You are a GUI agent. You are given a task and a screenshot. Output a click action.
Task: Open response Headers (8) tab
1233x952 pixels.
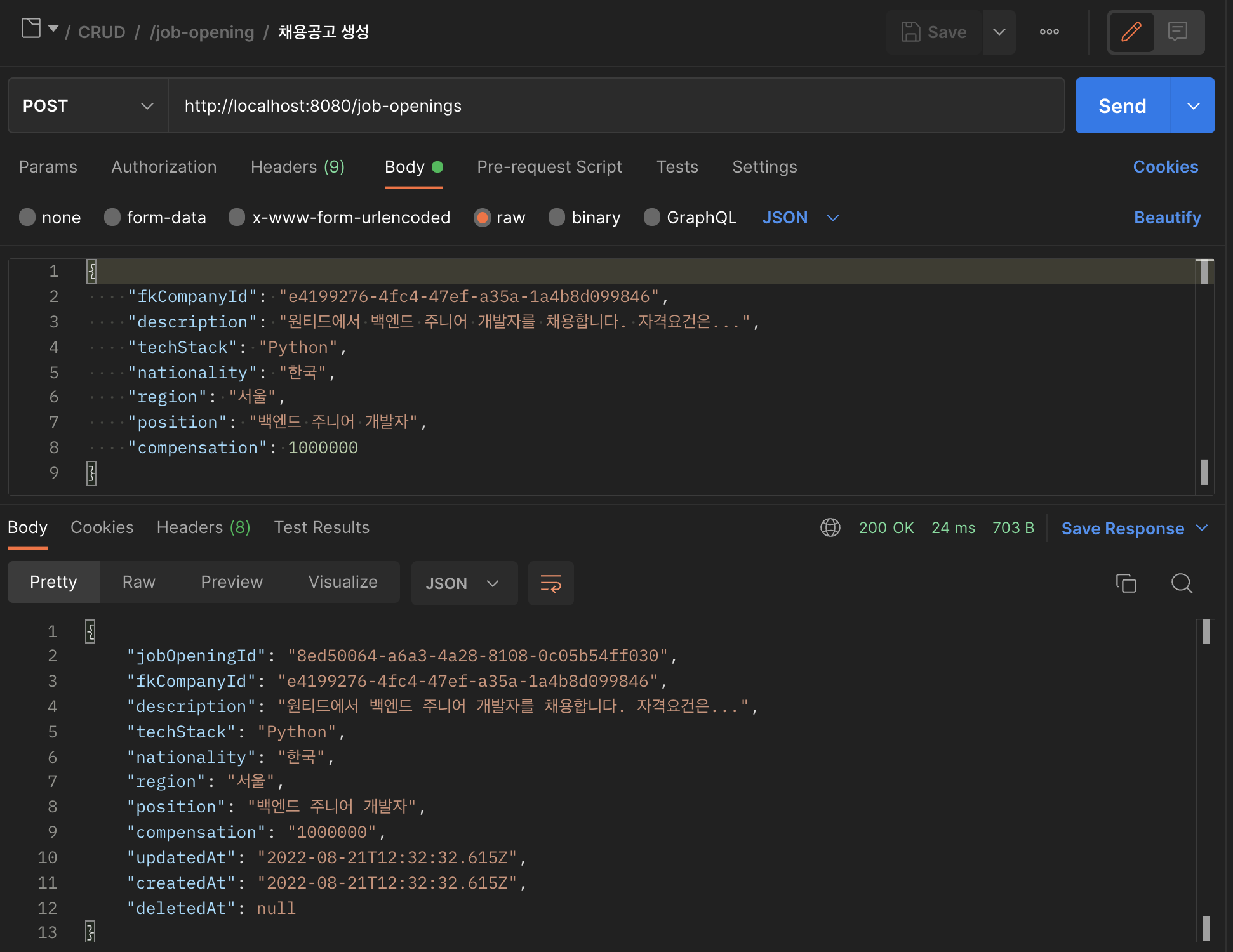coord(204,527)
